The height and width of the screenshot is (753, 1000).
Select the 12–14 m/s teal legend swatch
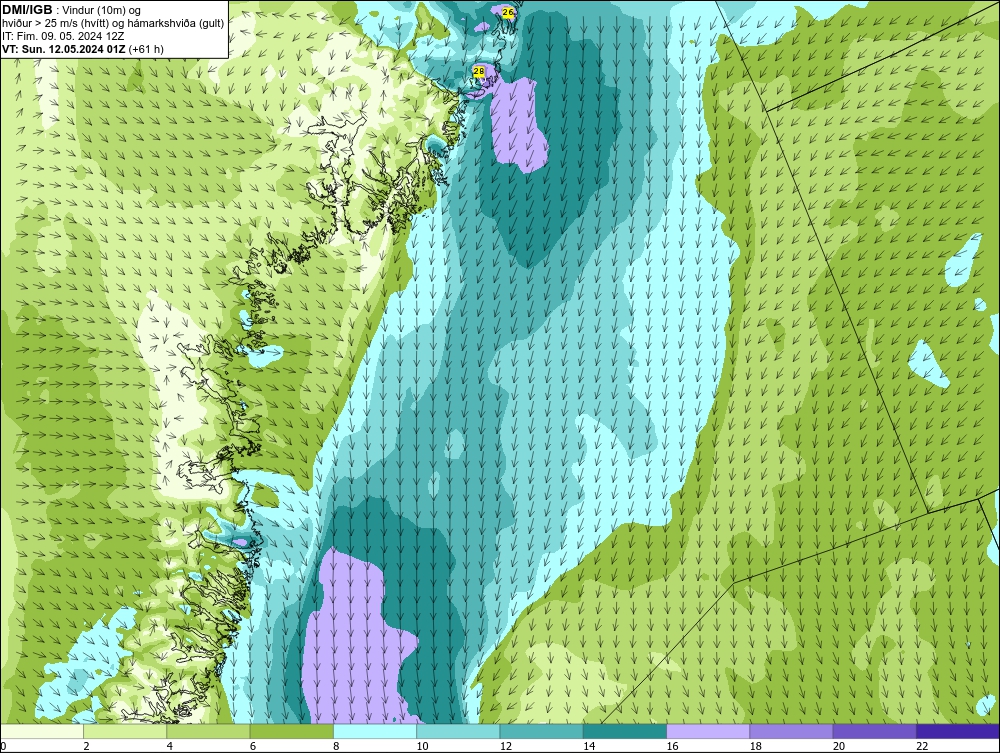(x=541, y=731)
